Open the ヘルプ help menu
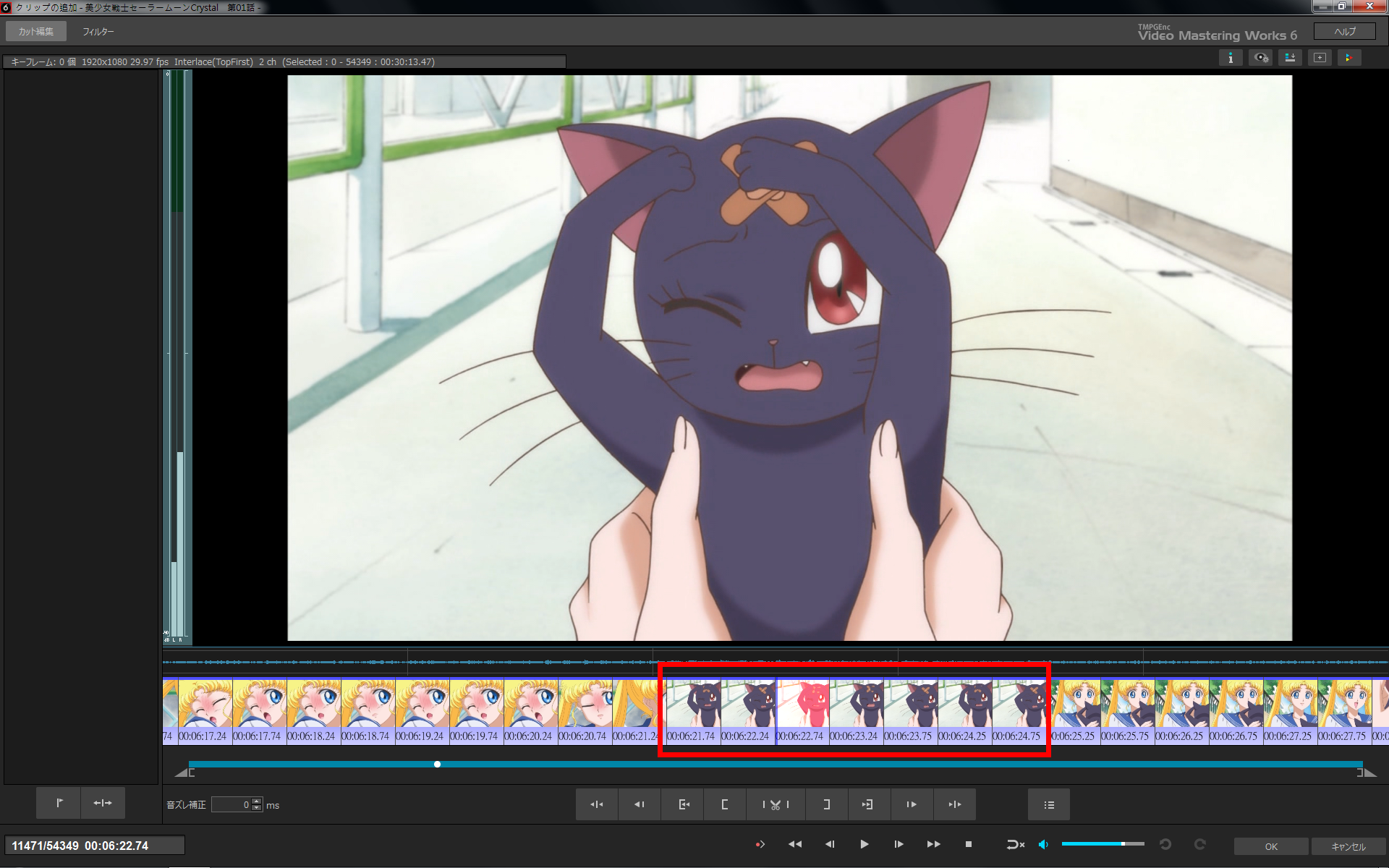1389x868 pixels. click(1345, 31)
